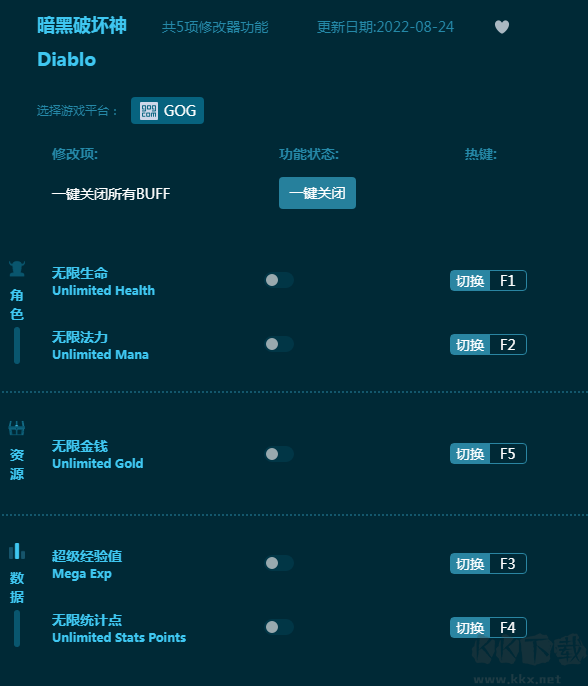This screenshot has height=686, width=588.
Task: Click the 数据 section vertical bar
Action: pos(17,629)
